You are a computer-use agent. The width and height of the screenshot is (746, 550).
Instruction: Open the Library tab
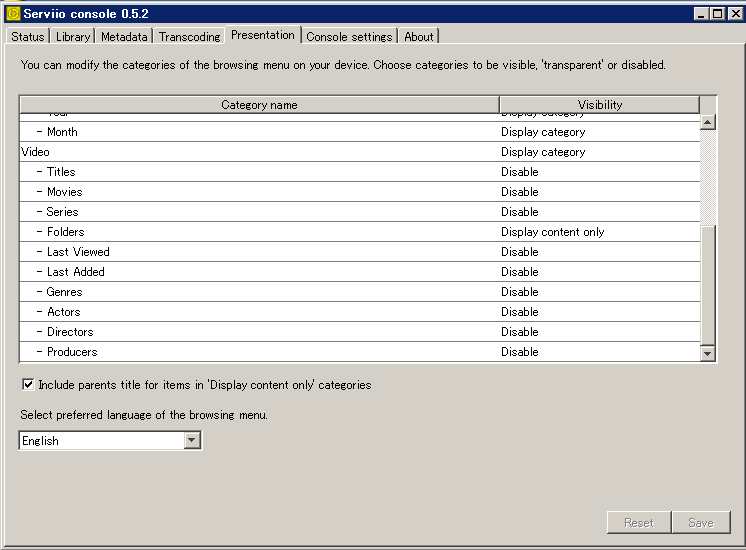pos(73,37)
